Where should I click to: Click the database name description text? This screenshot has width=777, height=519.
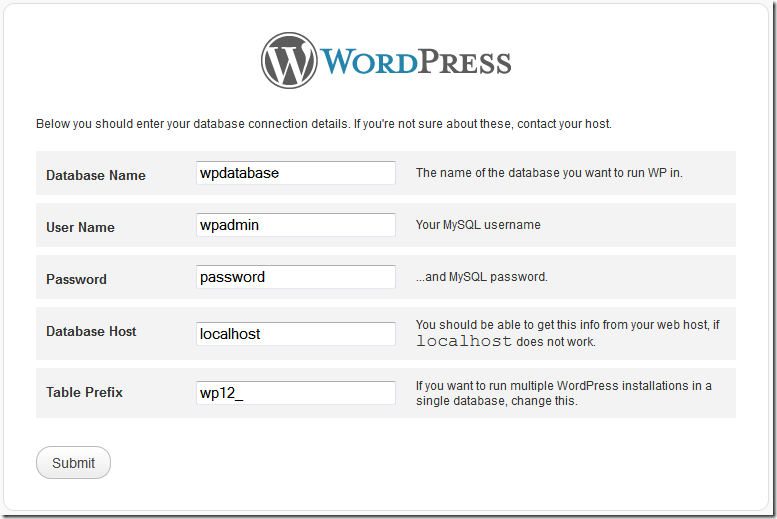coord(549,173)
